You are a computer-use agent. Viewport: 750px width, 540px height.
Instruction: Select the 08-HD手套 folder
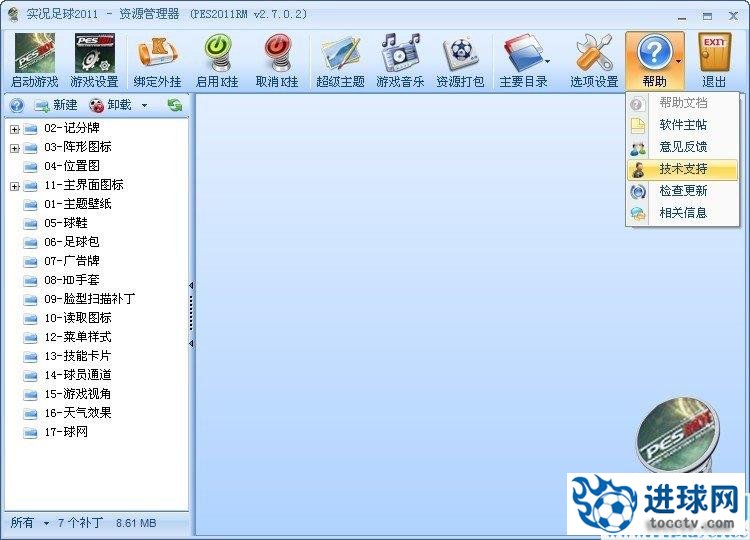click(x=72, y=280)
